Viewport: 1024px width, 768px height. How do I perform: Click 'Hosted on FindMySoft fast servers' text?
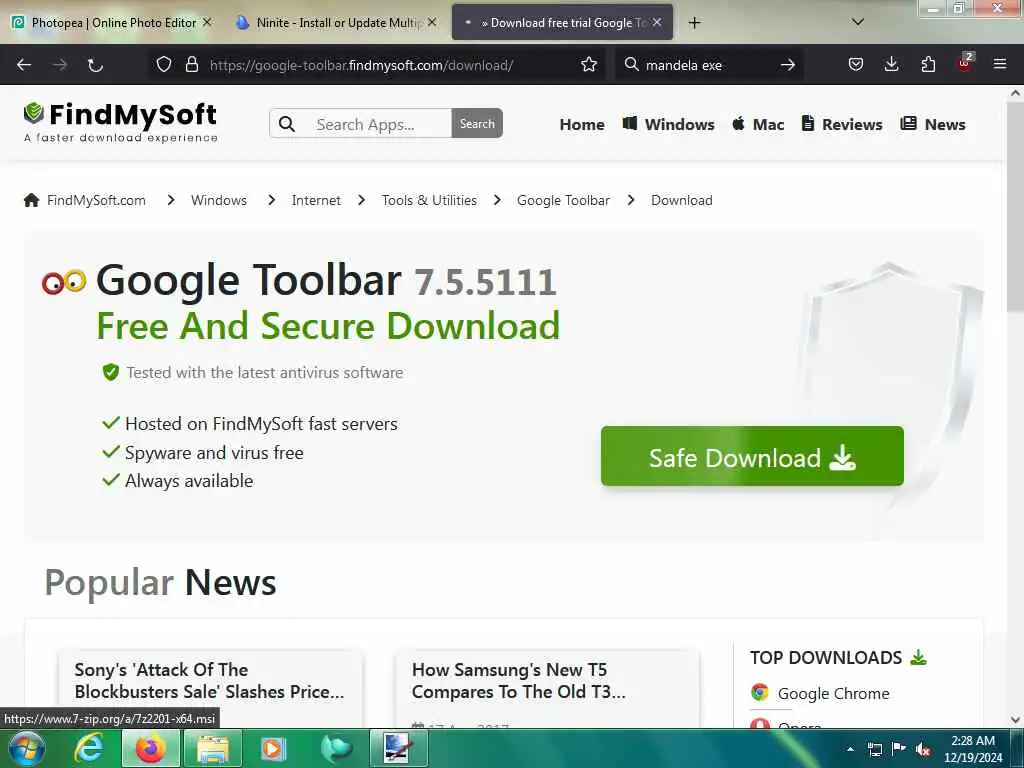click(261, 424)
